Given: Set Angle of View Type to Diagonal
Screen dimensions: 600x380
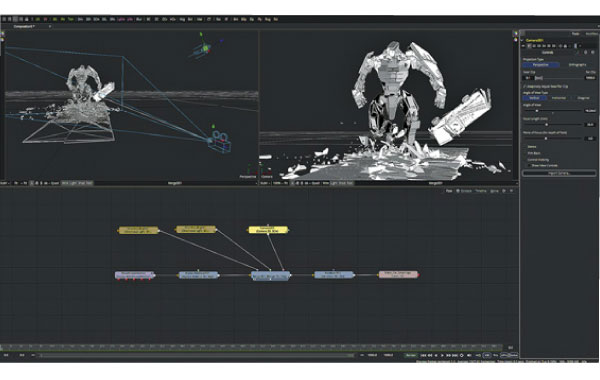Looking at the screenshot, I should click(583, 98).
